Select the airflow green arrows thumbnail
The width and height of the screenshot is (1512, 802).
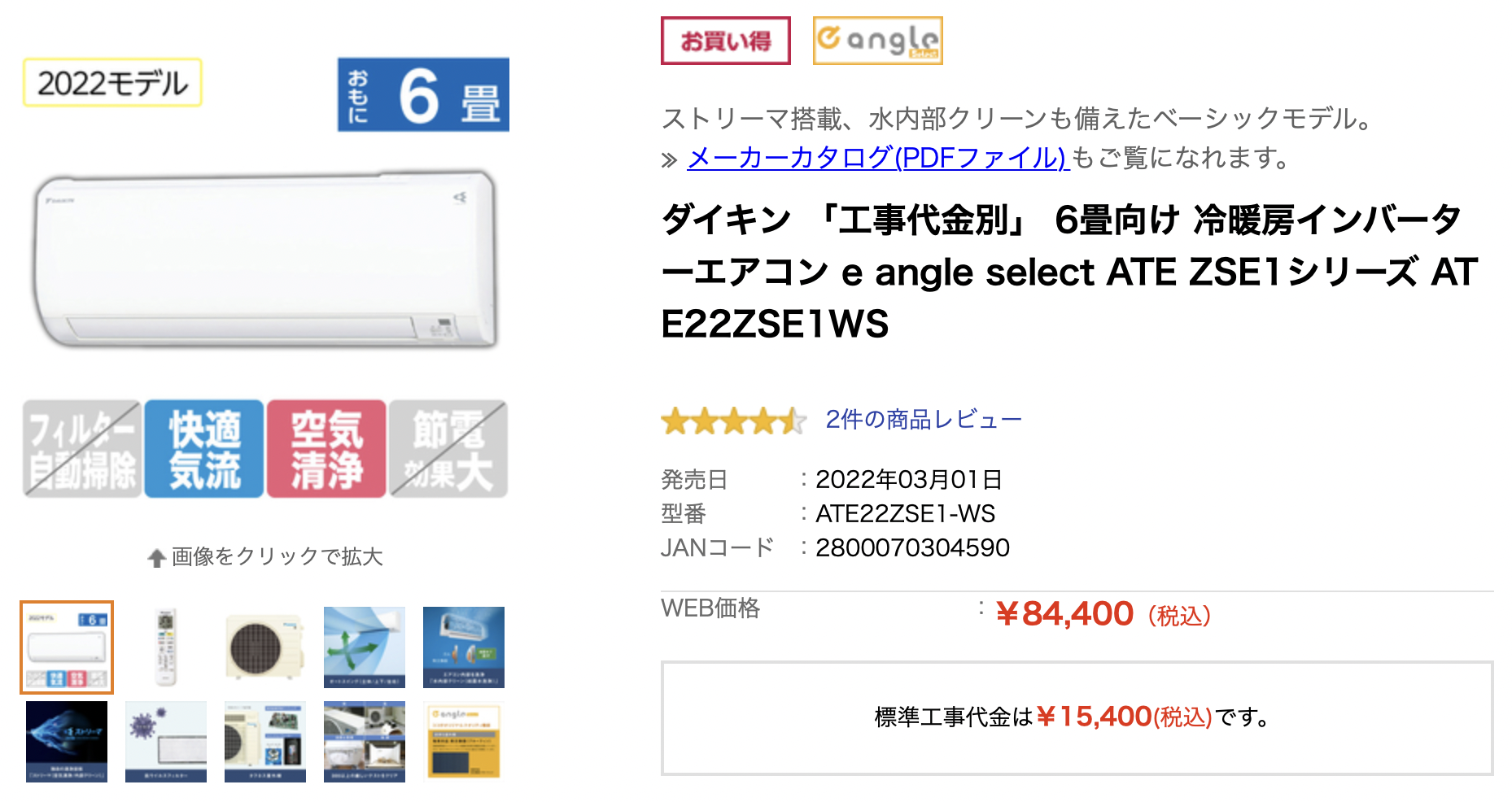click(365, 647)
